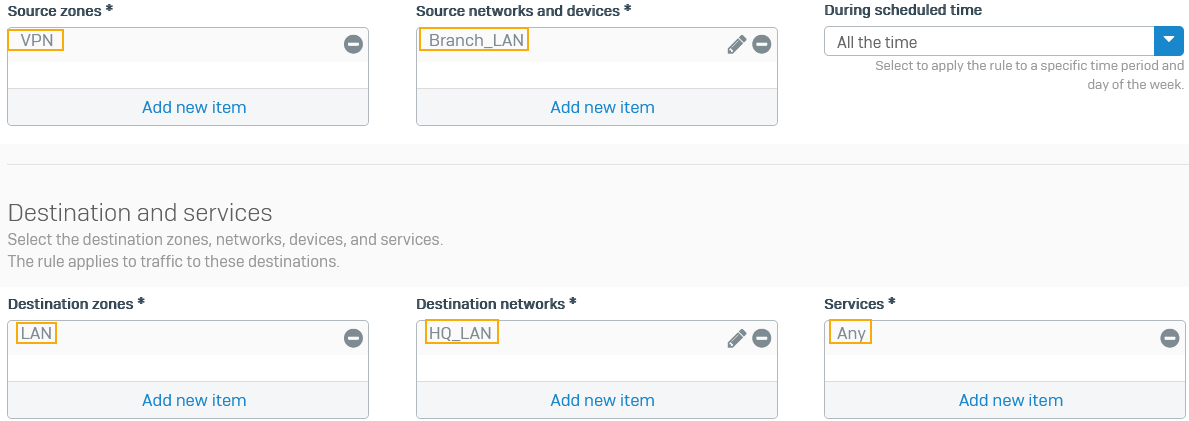
Task: Click empty area in Source zones list
Action: point(187,74)
